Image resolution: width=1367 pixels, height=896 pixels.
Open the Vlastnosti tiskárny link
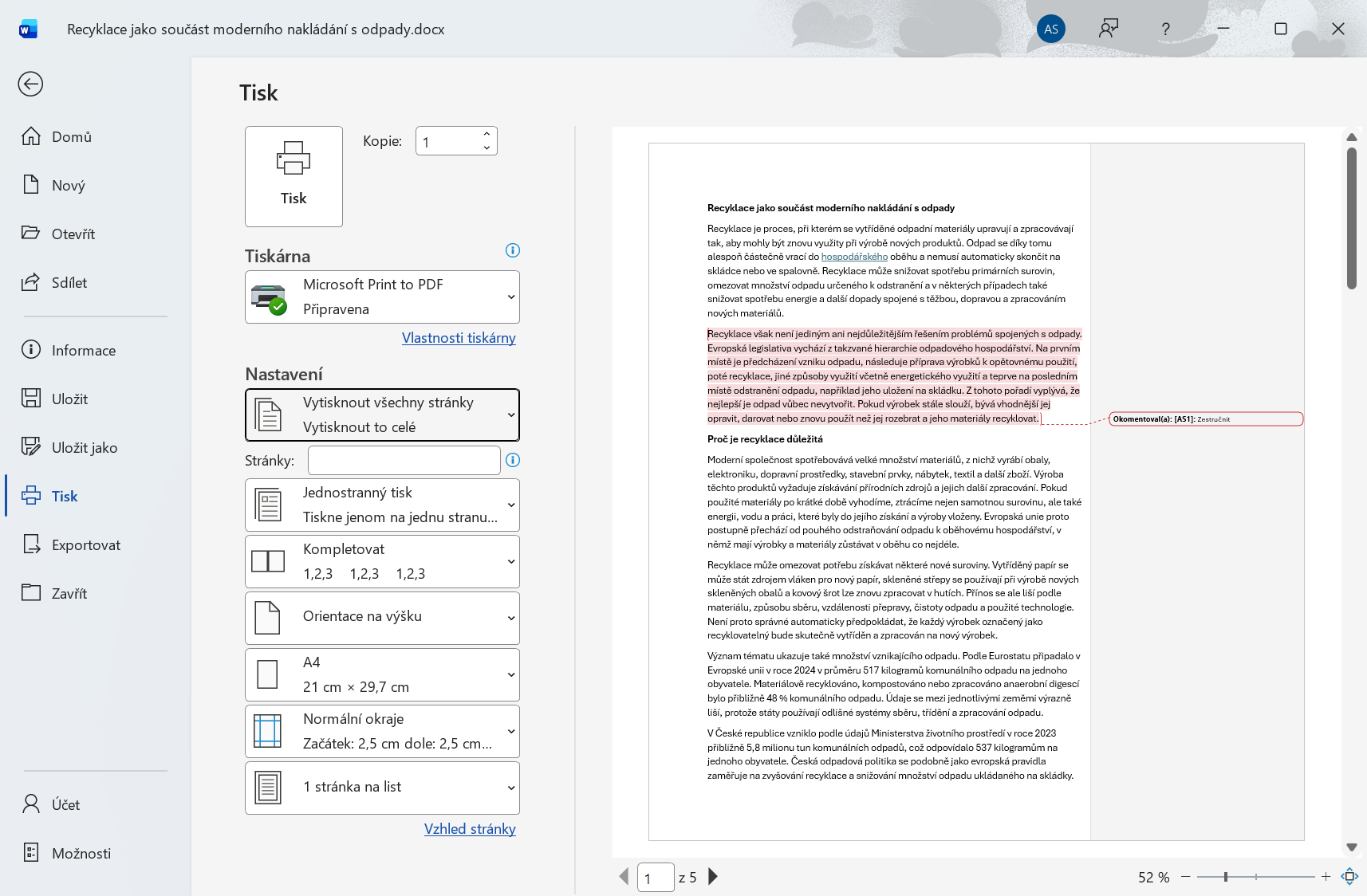[459, 338]
